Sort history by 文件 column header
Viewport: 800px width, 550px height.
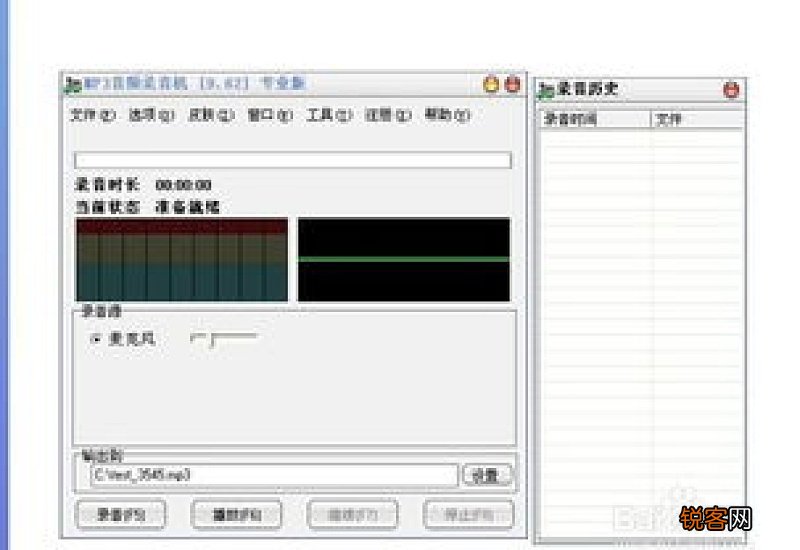point(697,119)
